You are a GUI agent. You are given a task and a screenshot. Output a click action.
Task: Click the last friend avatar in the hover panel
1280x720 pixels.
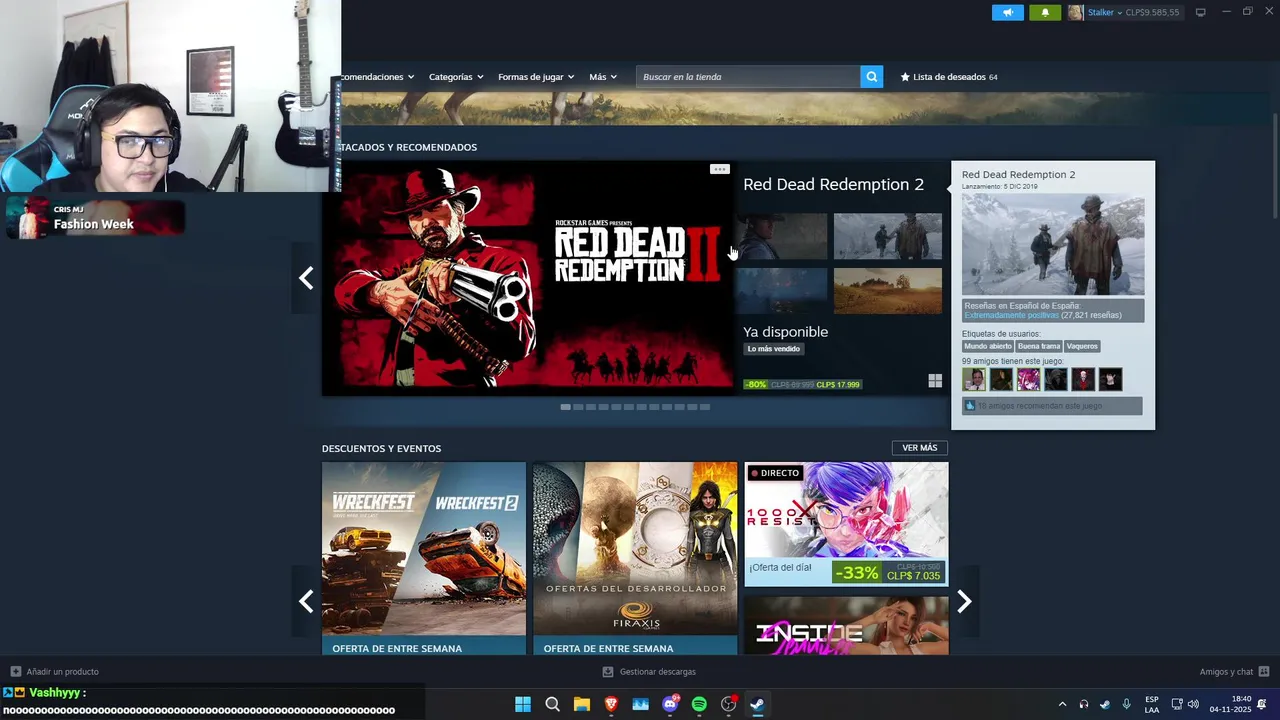click(x=1110, y=379)
